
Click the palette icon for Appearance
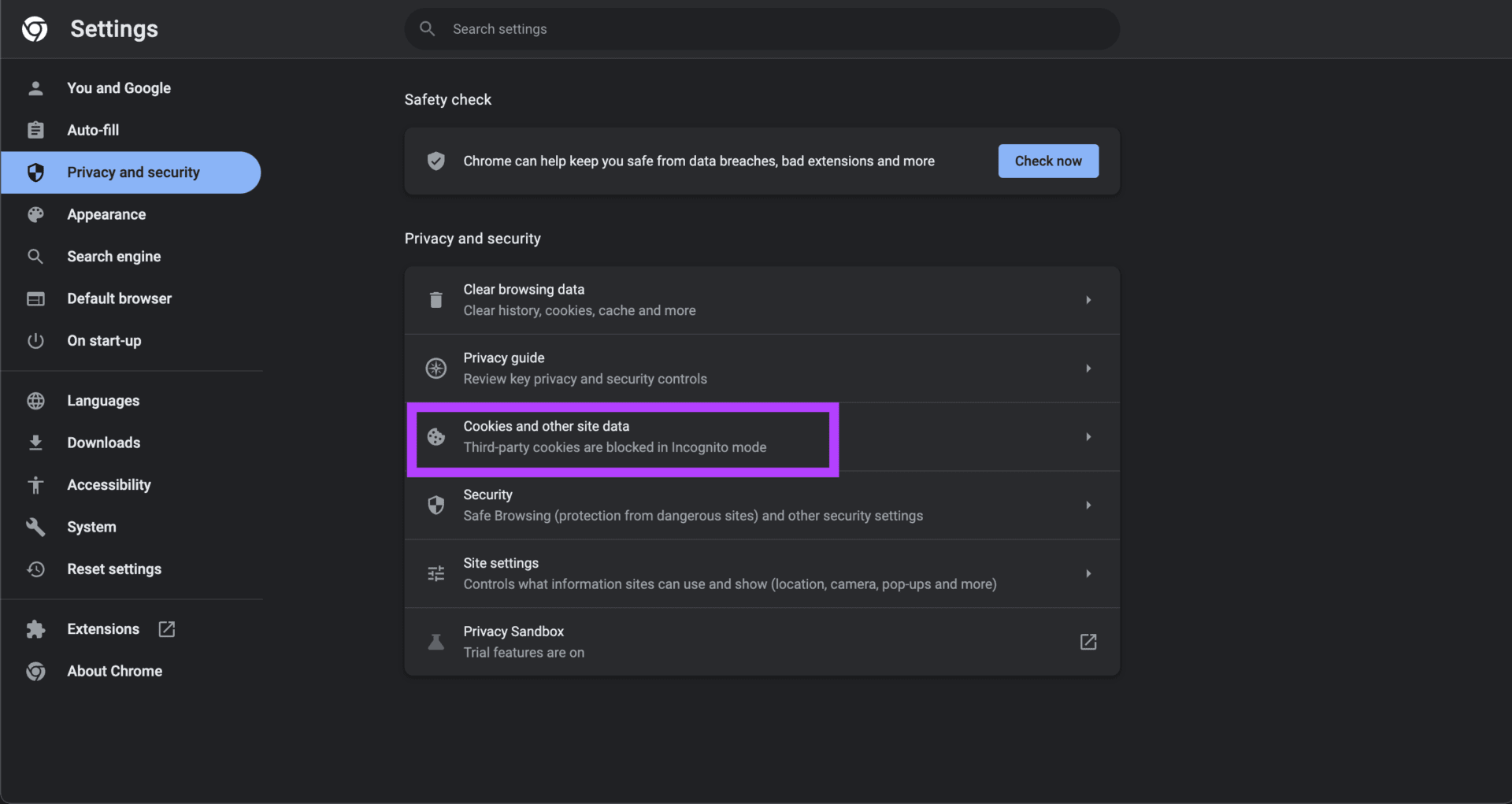click(35, 214)
